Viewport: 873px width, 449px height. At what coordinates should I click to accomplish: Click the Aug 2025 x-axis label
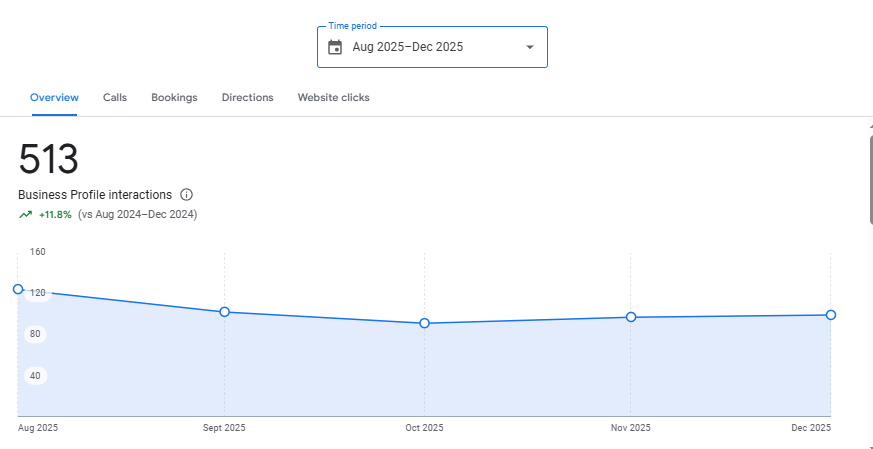click(x=38, y=428)
